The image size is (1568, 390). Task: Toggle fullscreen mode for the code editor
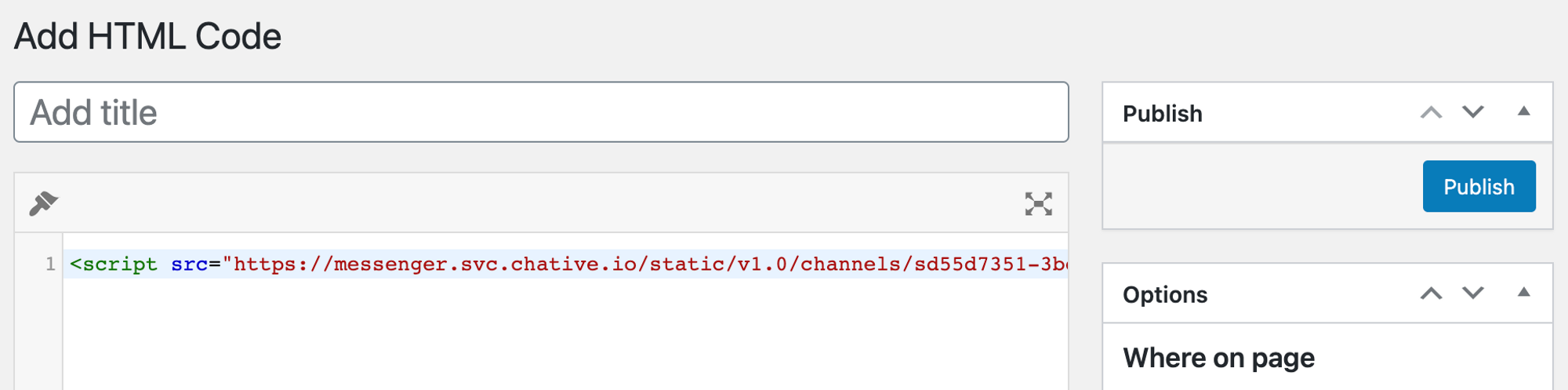tap(1038, 204)
